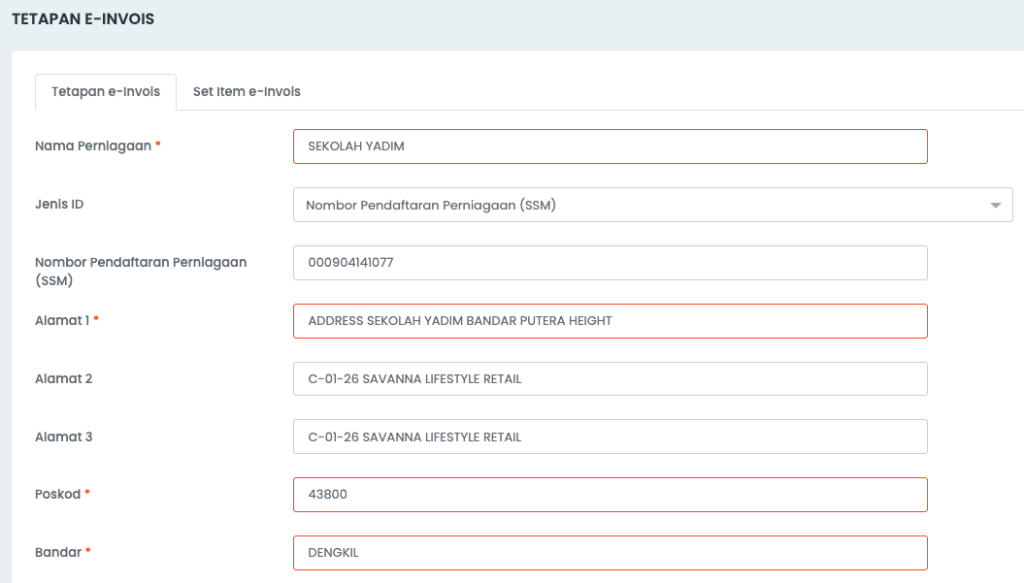Click the Jenis ID dropdown arrow
This screenshot has width=1024, height=583.
995,206
